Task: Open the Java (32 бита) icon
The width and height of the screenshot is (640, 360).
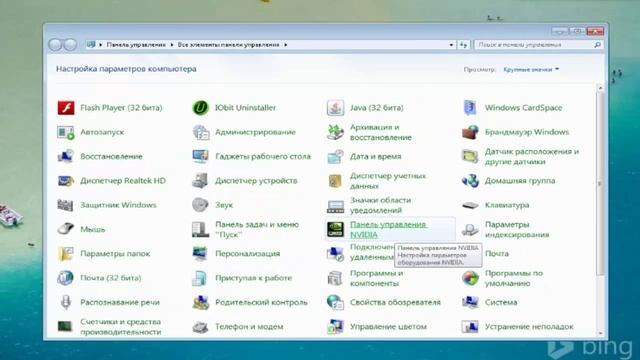Action: (x=335, y=108)
